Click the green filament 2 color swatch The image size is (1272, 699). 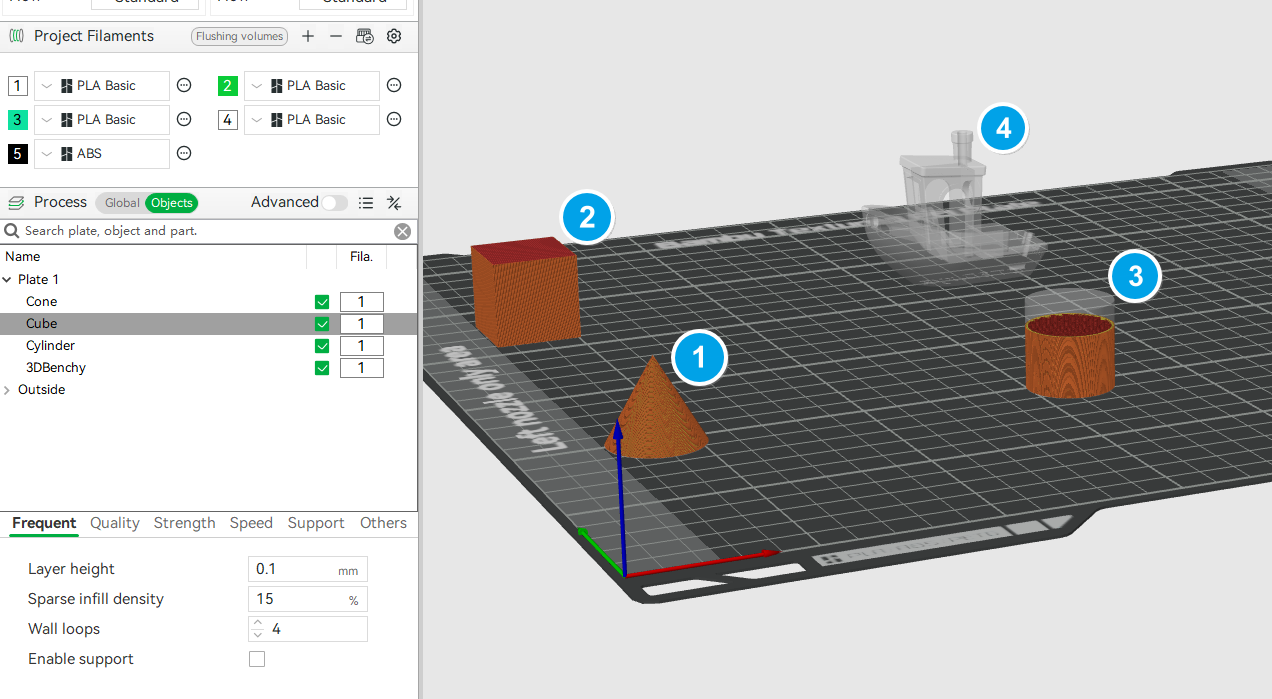pos(228,86)
